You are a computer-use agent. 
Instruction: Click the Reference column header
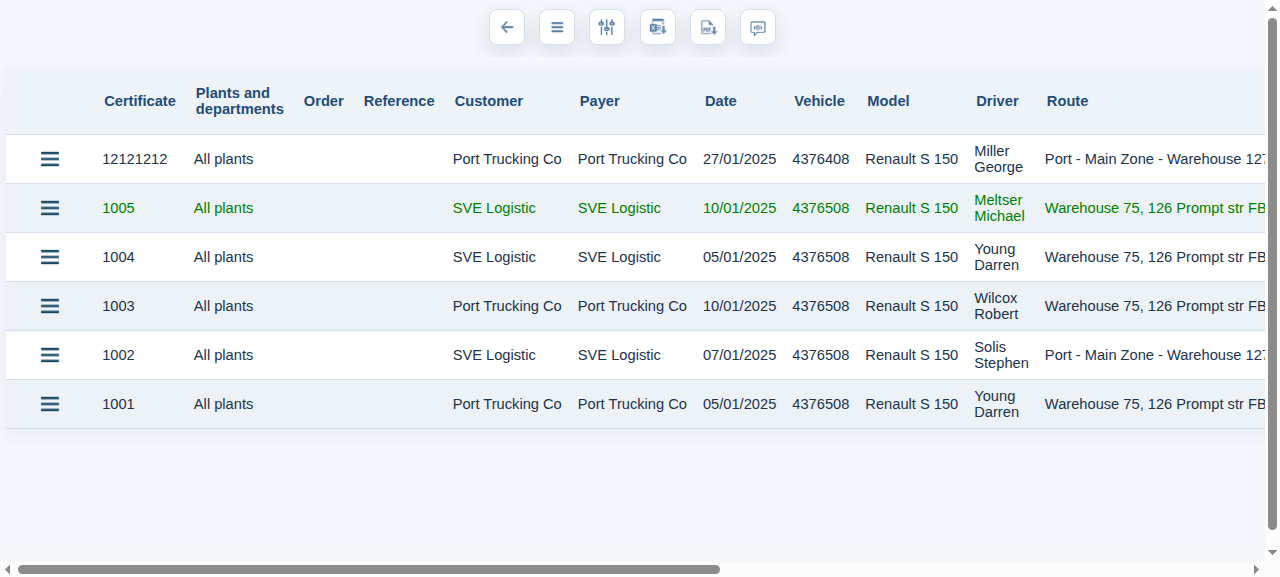pyautogui.click(x=399, y=101)
